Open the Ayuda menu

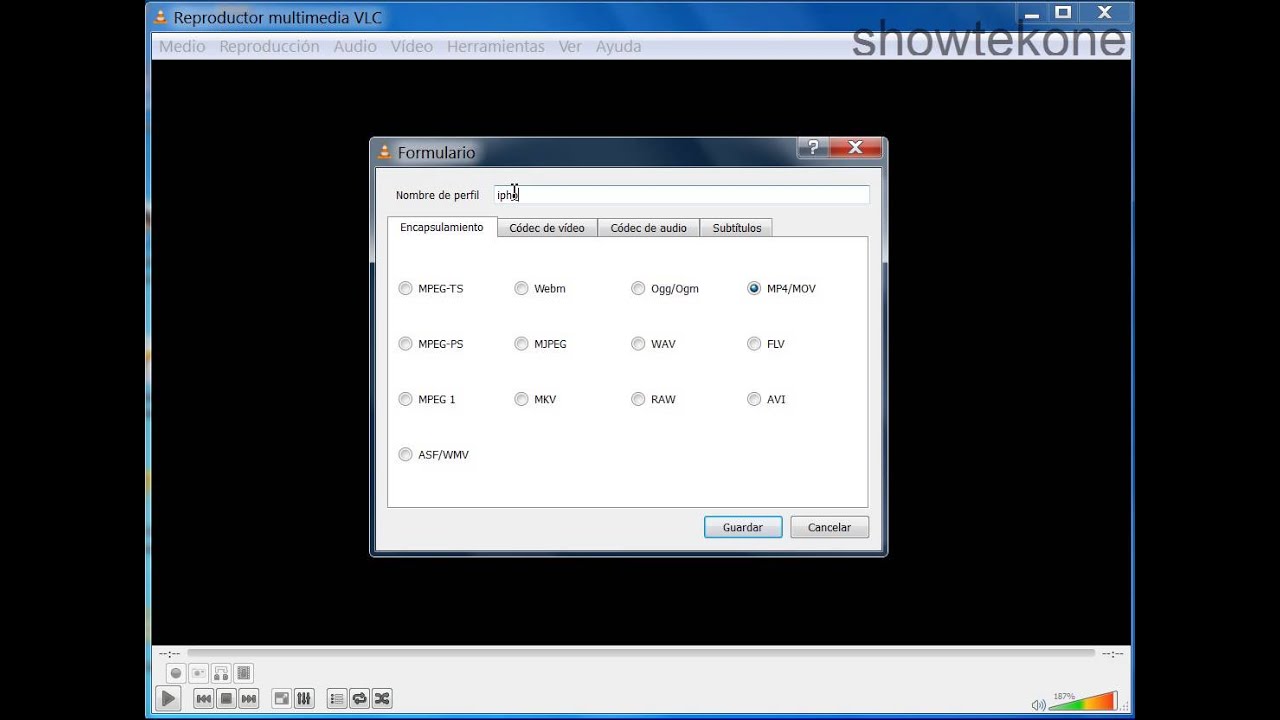[x=618, y=46]
